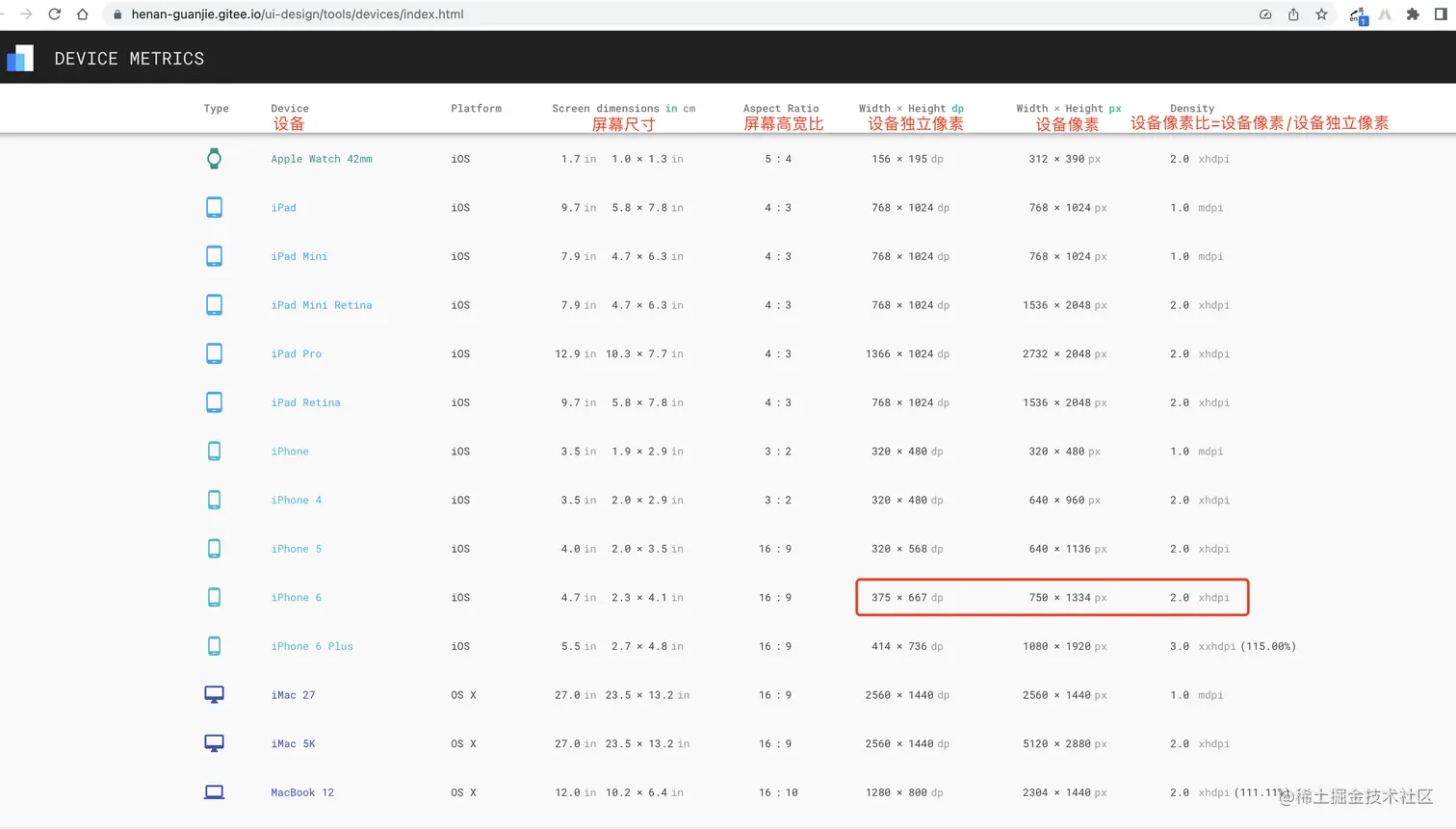This screenshot has width=1456, height=829.
Task: Switch screen dimensions to inches via "in"
Action: [671, 109]
